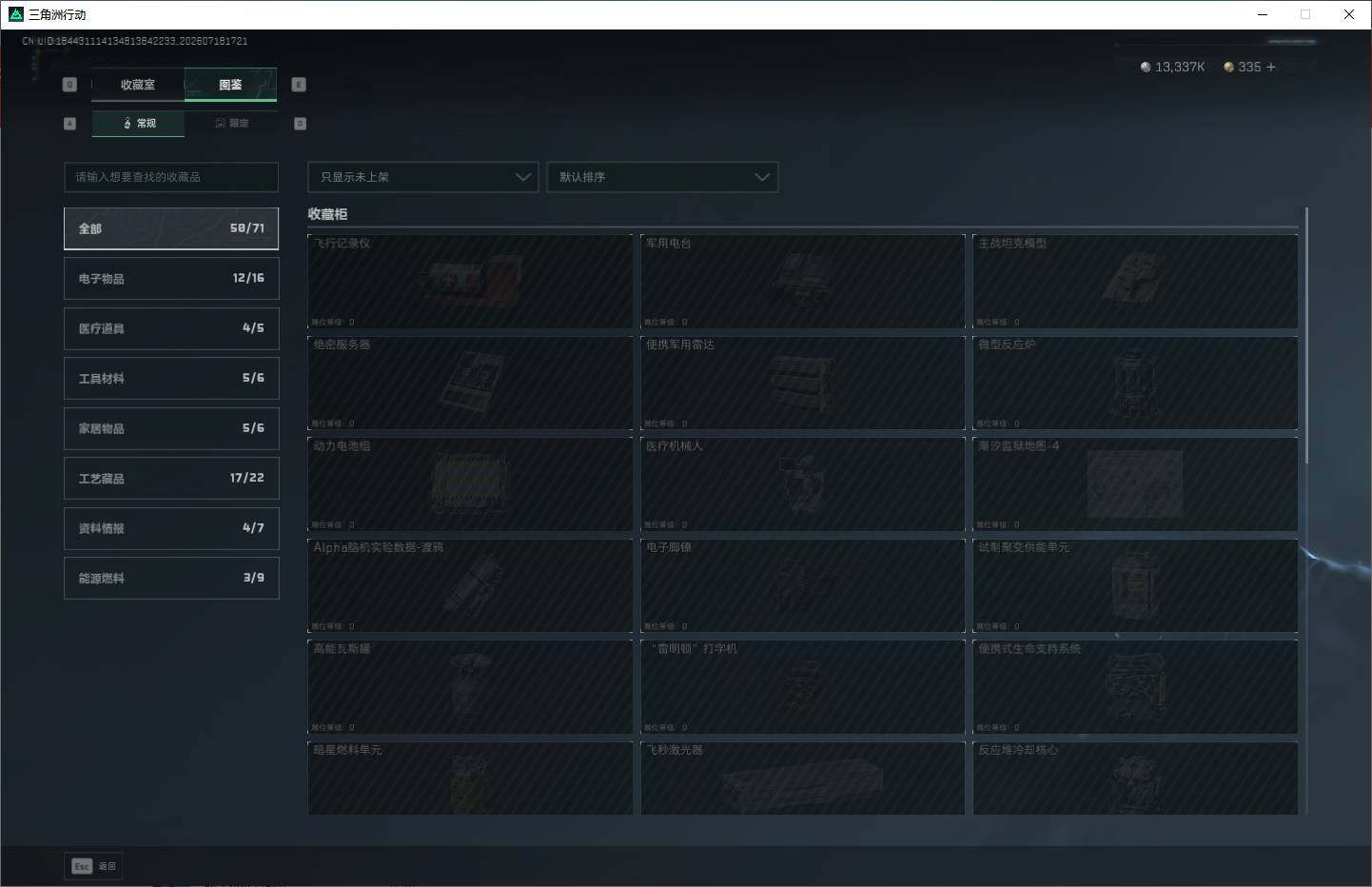Click the silver currency coin icon

pyautogui.click(x=1146, y=67)
